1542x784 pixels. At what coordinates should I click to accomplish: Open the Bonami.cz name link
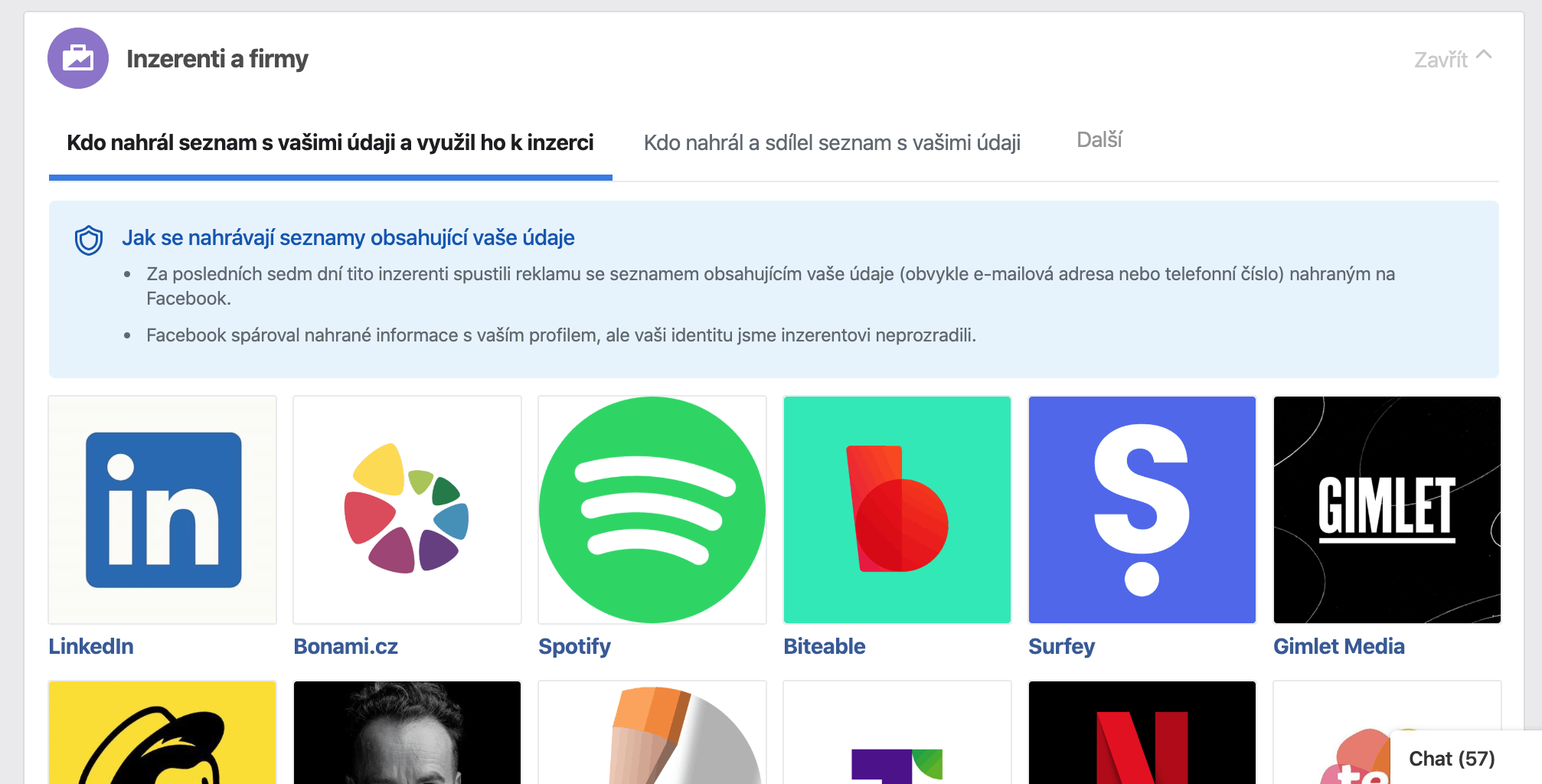tap(345, 647)
